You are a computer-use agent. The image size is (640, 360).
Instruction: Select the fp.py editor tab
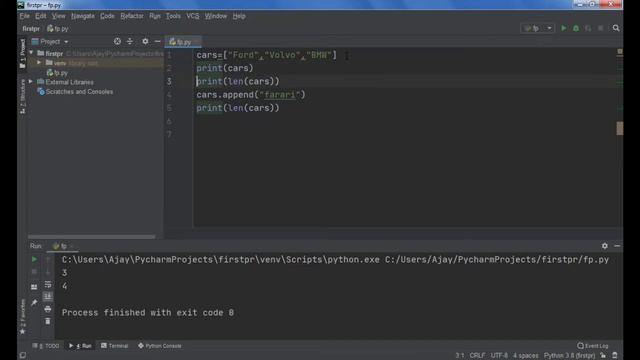[182, 42]
